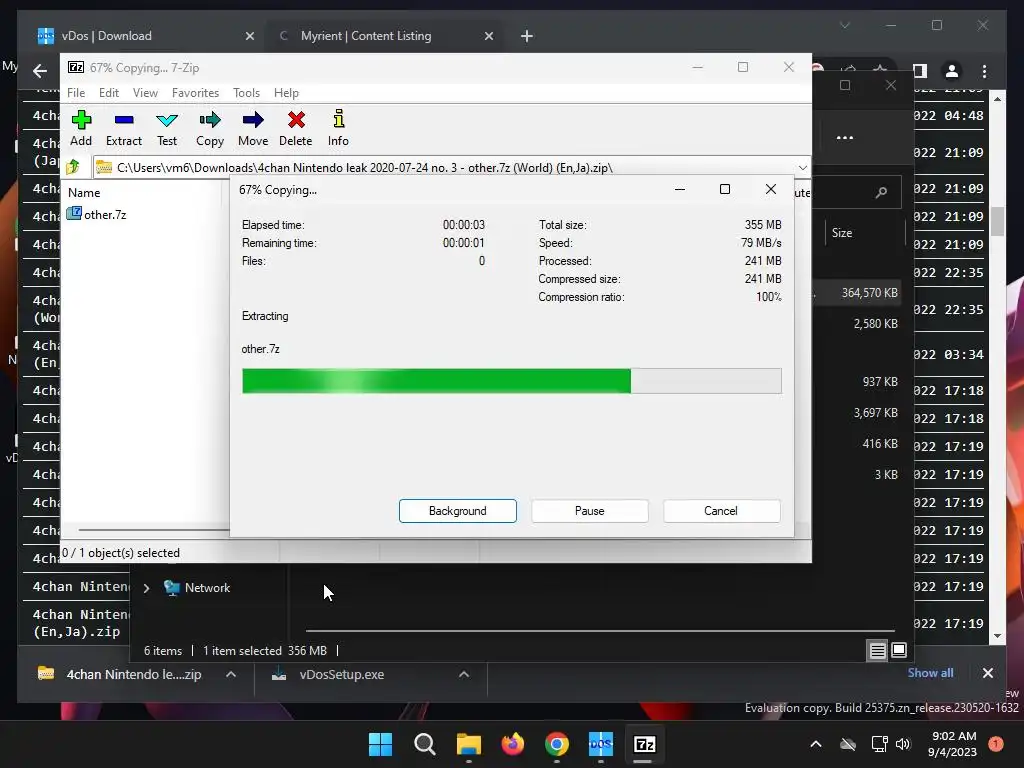The width and height of the screenshot is (1024, 768).
Task: Click the 364,570 KB size entry in Explorer
Action: 869,293
